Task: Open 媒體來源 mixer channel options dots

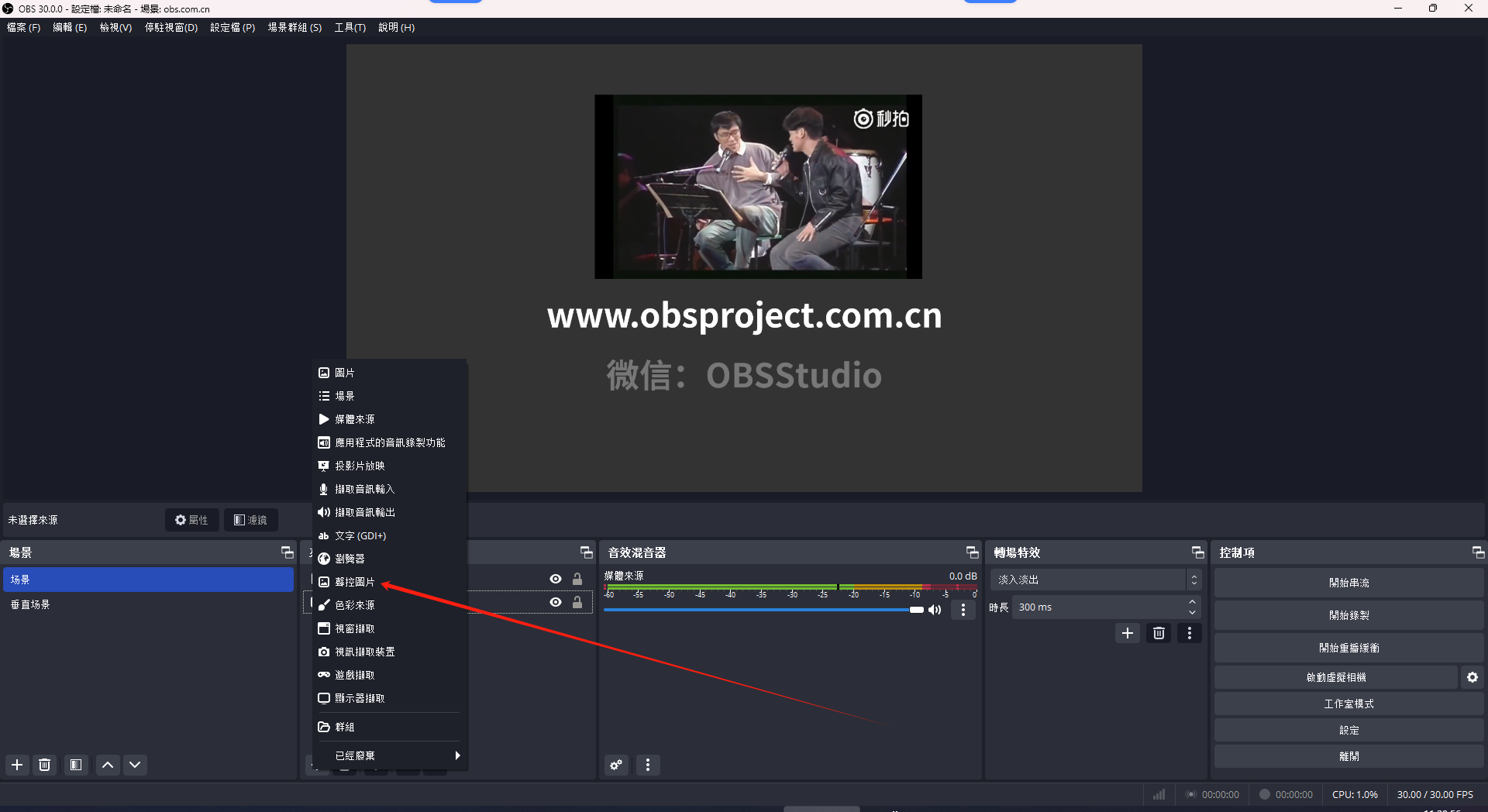Action: [963, 610]
